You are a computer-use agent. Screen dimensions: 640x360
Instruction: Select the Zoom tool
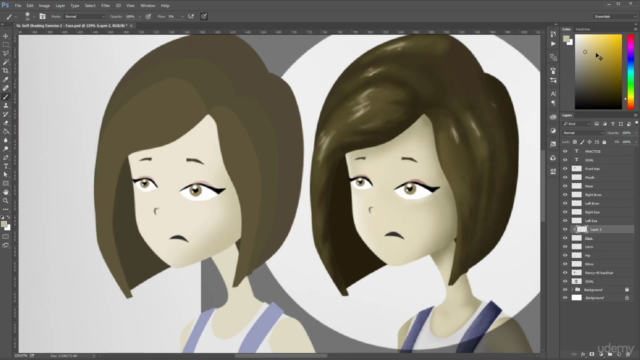pos(6,200)
